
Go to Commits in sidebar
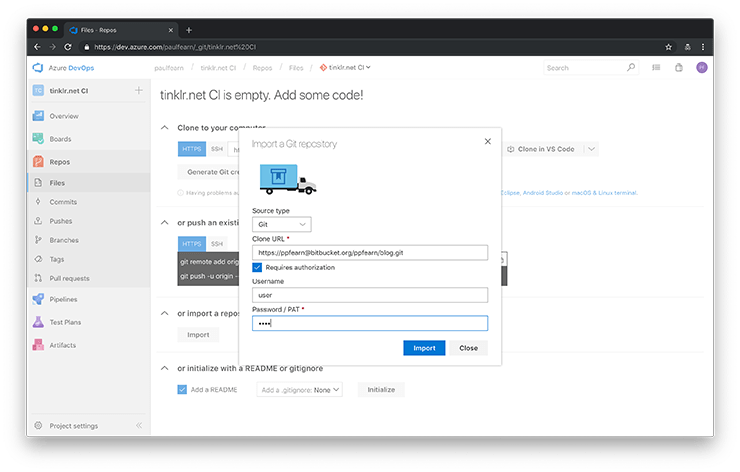click(x=63, y=202)
